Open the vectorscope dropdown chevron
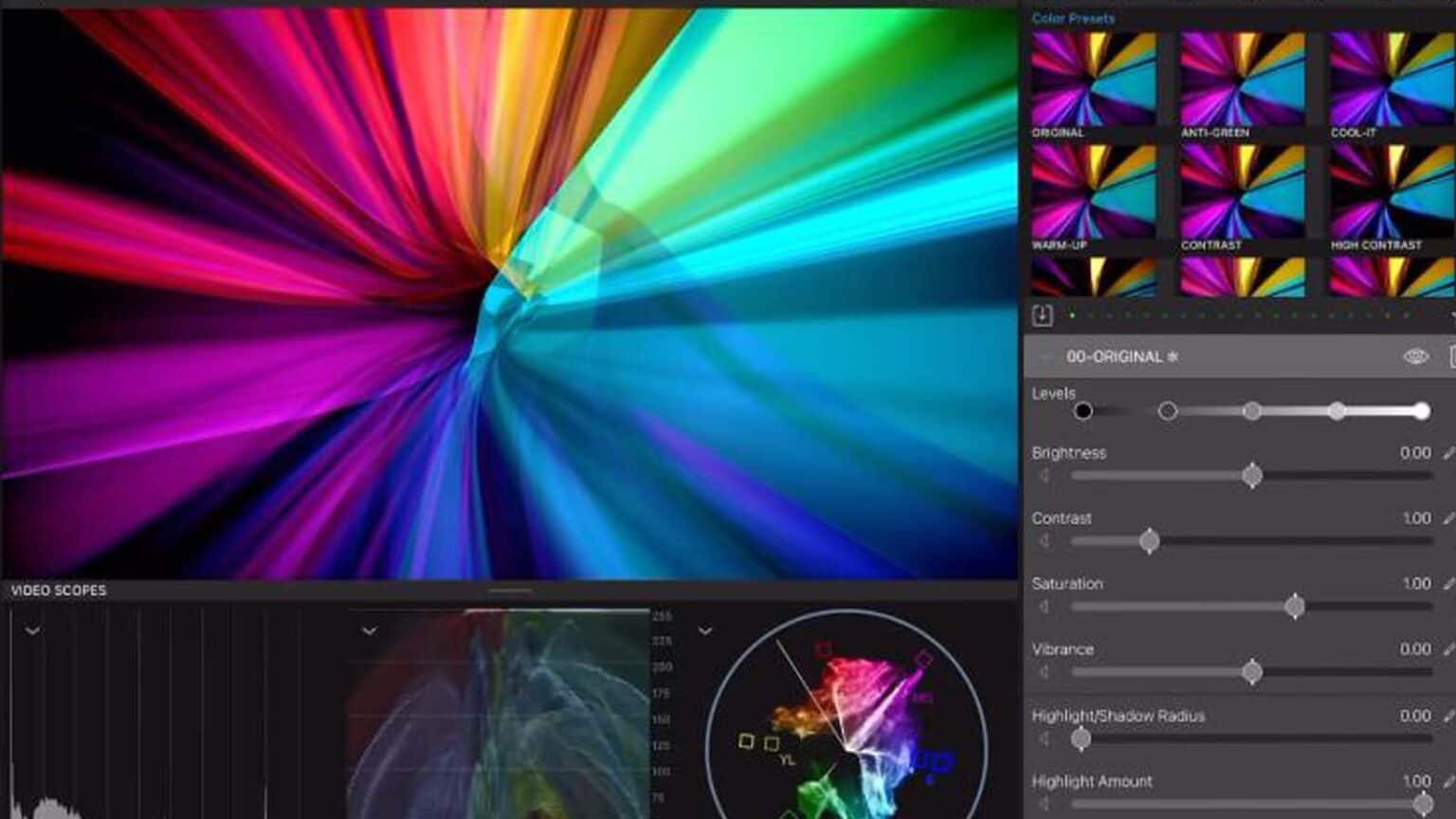 [x=704, y=630]
